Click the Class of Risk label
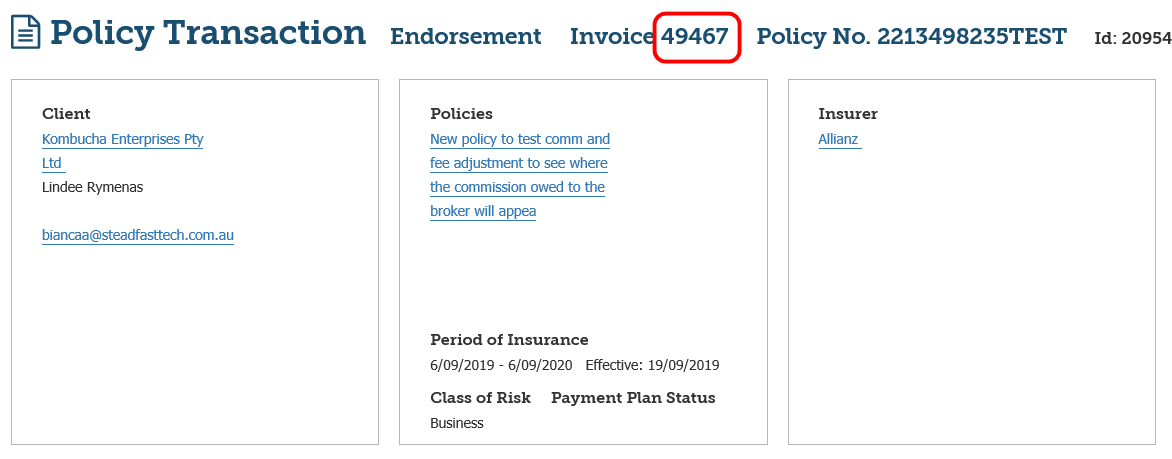Screen dimensions: 1172x459 (480, 398)
